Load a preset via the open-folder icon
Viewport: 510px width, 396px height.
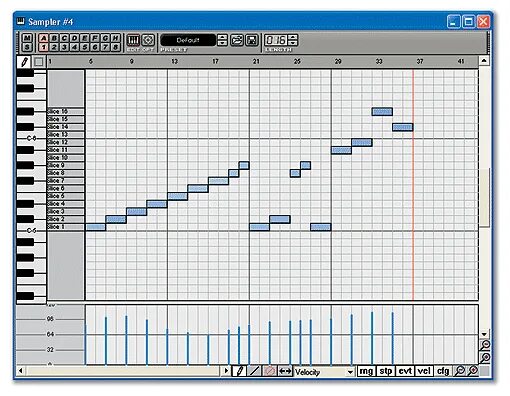[x=237, y=40]
